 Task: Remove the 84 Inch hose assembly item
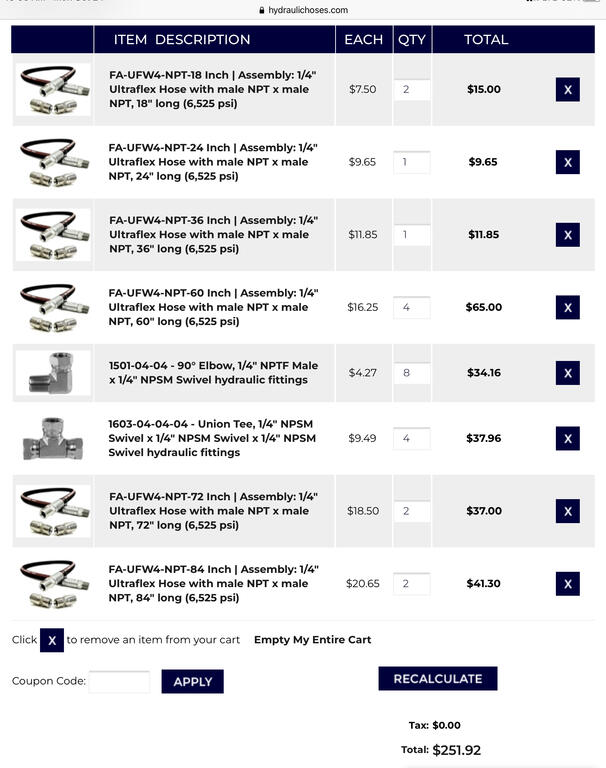[x=567, y=584]
